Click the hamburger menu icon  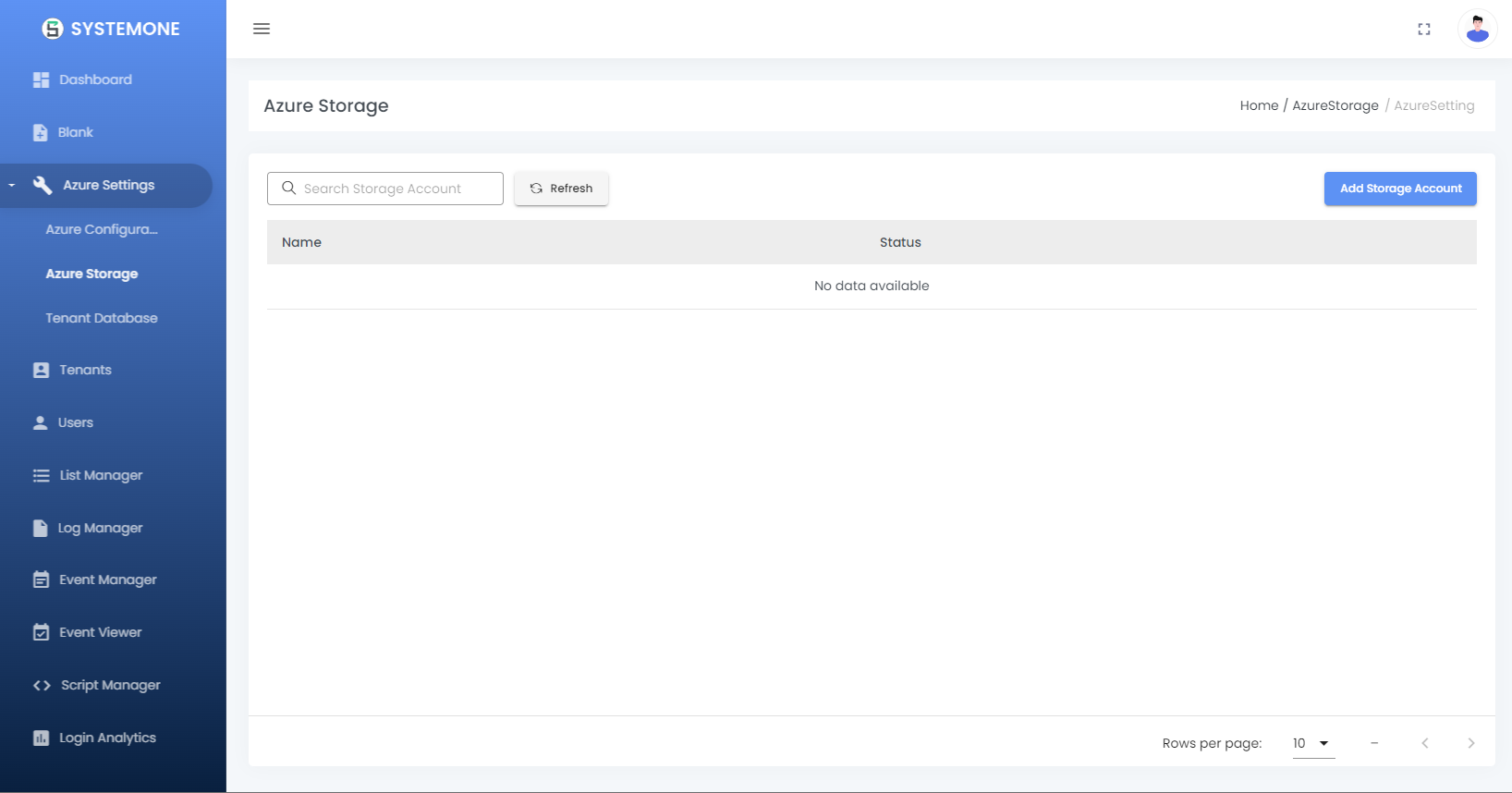point(262,29)
